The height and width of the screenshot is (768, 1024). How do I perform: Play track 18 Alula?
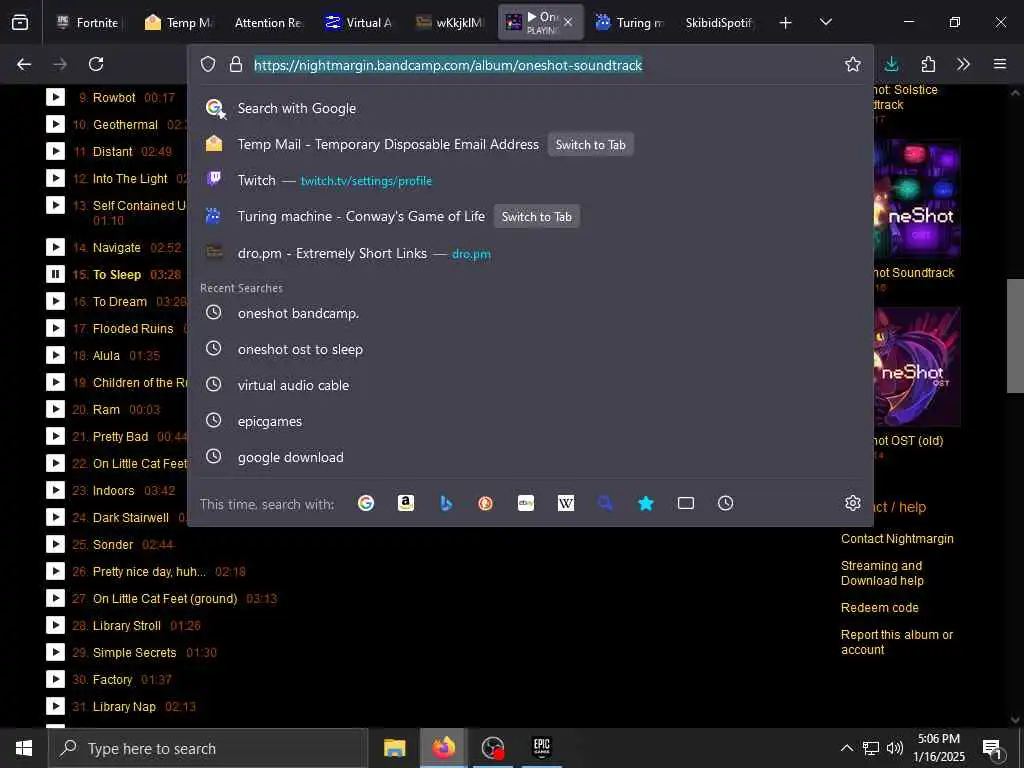pos(56,355)
